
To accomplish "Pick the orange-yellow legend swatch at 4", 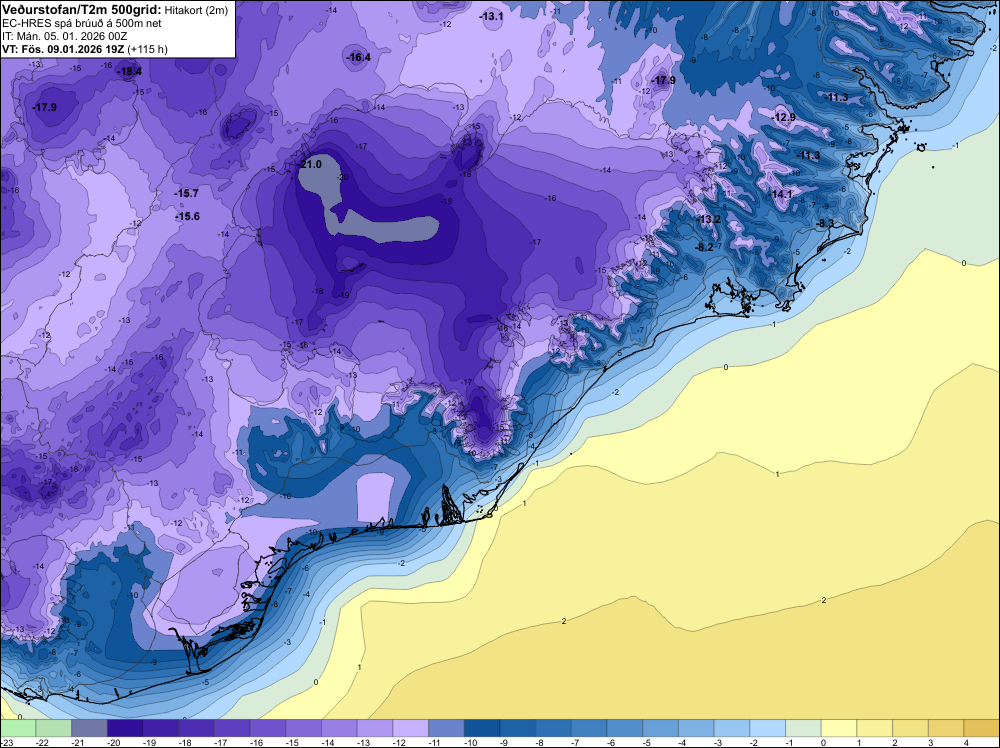I will coord(982,727).
